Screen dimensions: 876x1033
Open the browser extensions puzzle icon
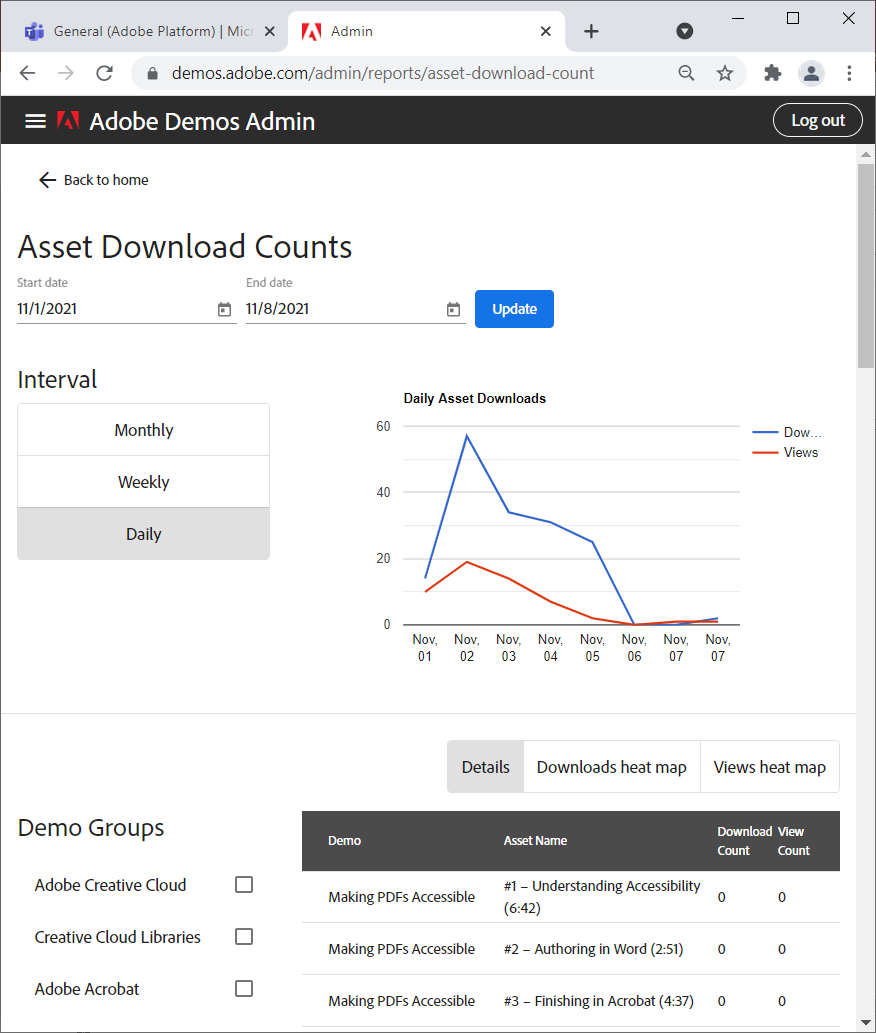click(773, 73)
